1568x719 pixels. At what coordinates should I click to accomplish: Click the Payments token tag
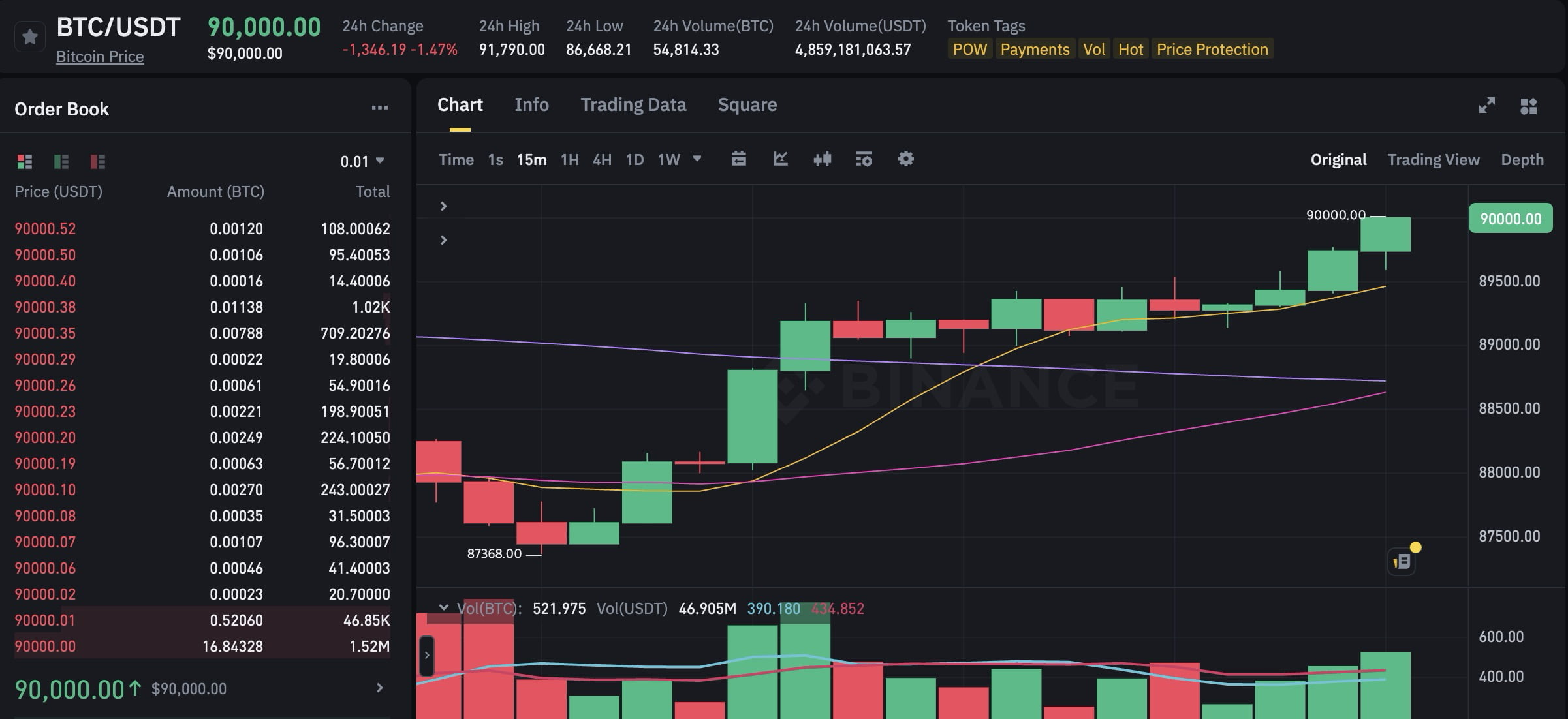(x=1035, y=50)
